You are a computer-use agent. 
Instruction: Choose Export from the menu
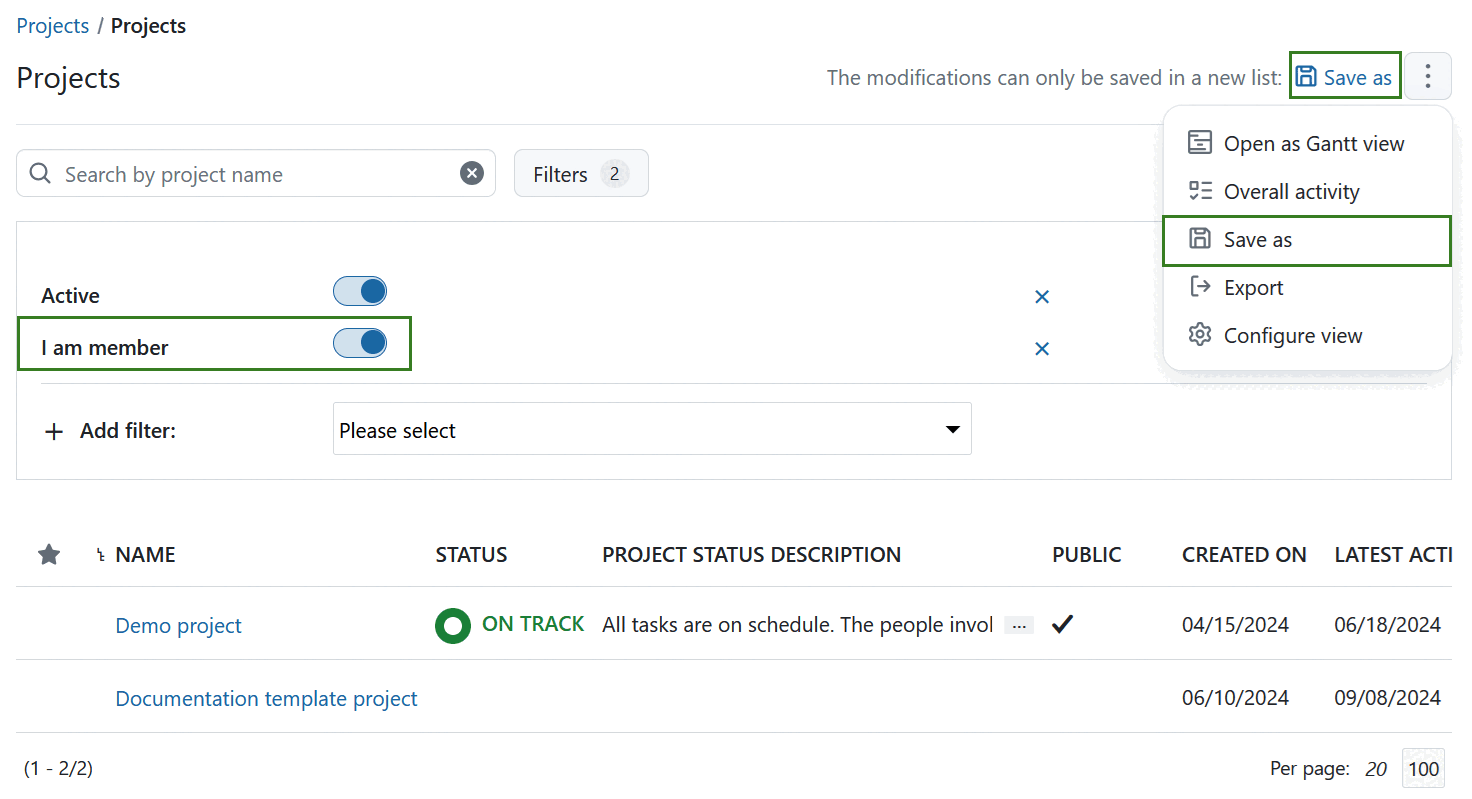(1254, 287)
